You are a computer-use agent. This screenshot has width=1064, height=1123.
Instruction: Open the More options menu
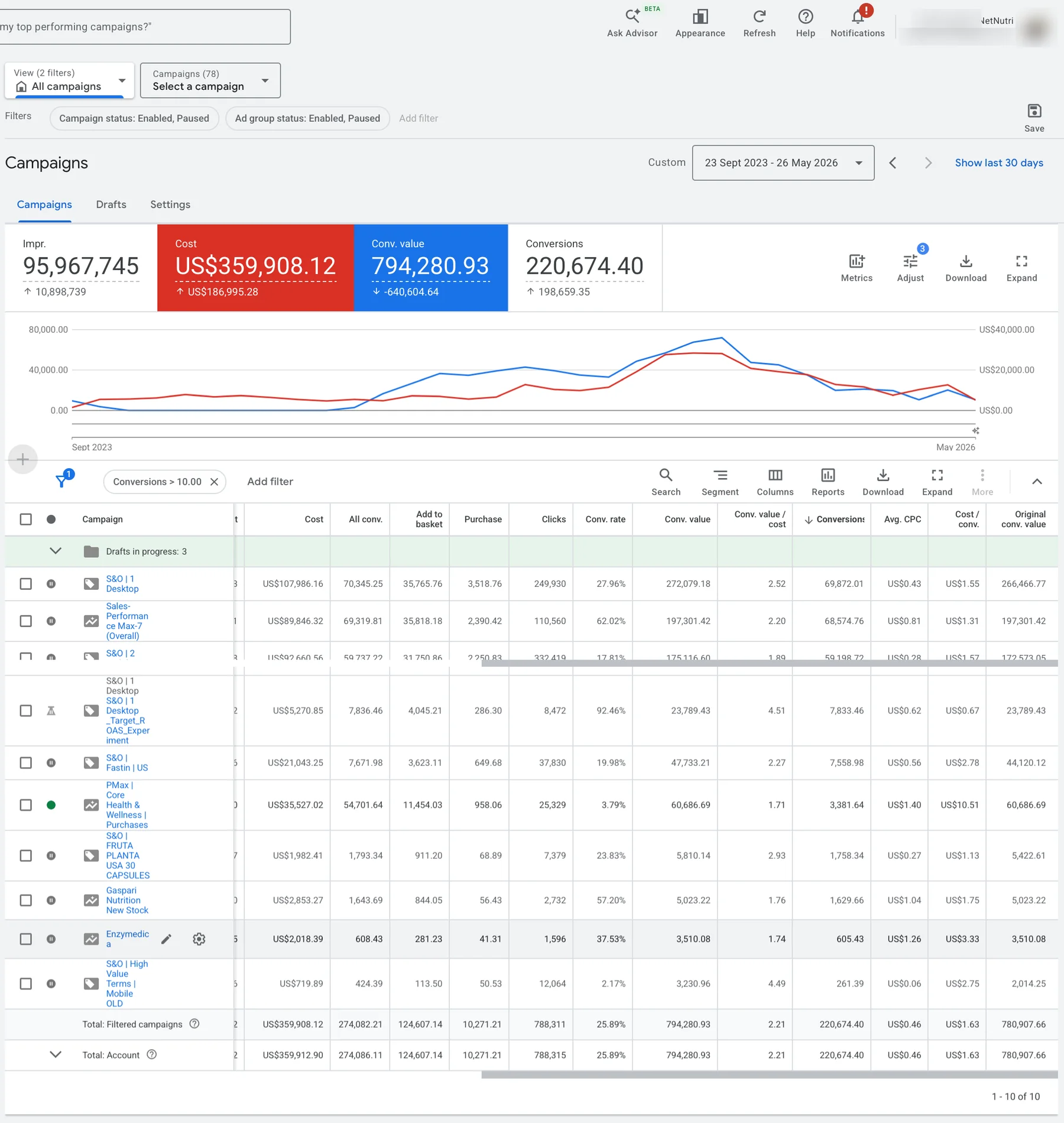982,482
